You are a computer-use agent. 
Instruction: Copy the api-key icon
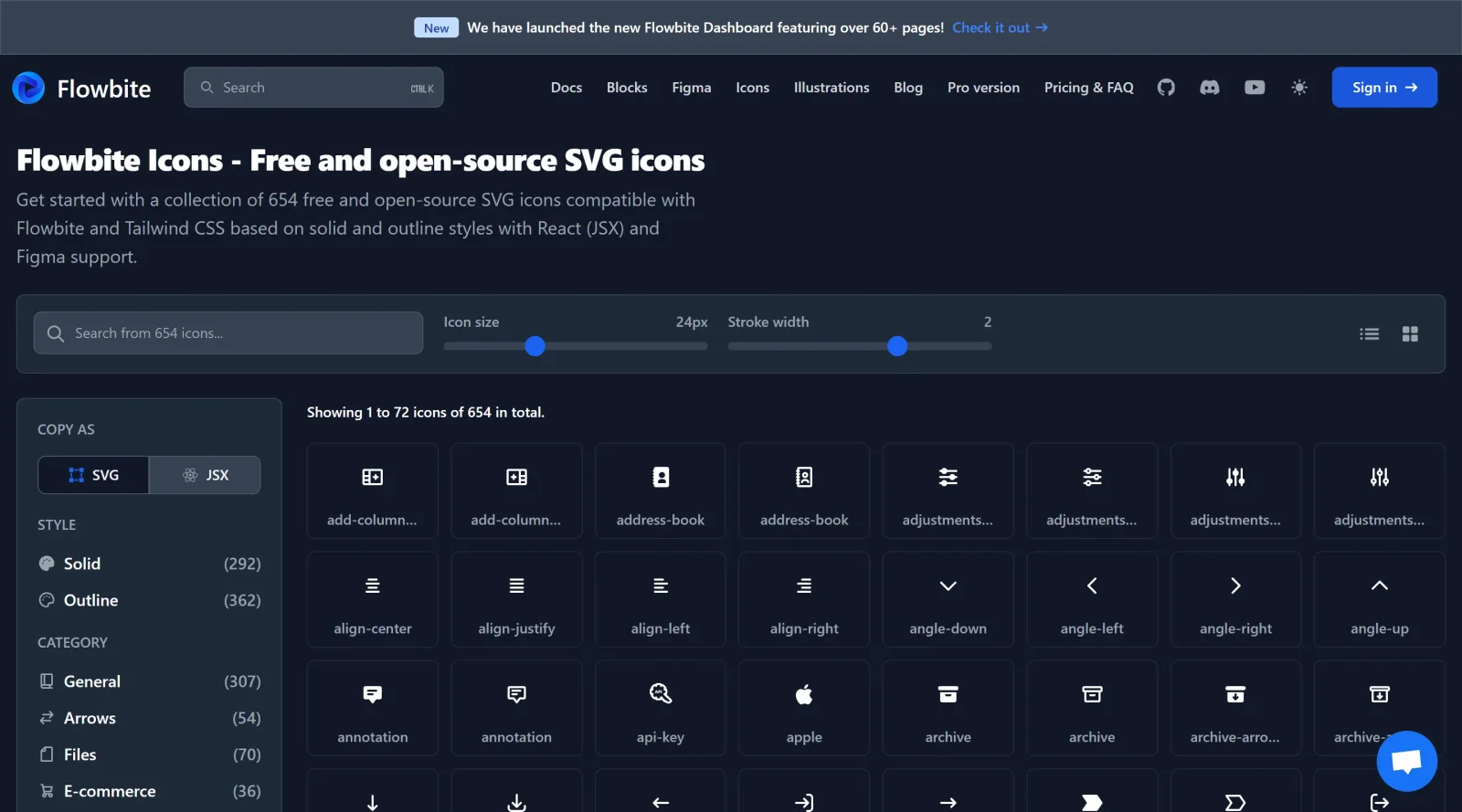tap(661, 708)
